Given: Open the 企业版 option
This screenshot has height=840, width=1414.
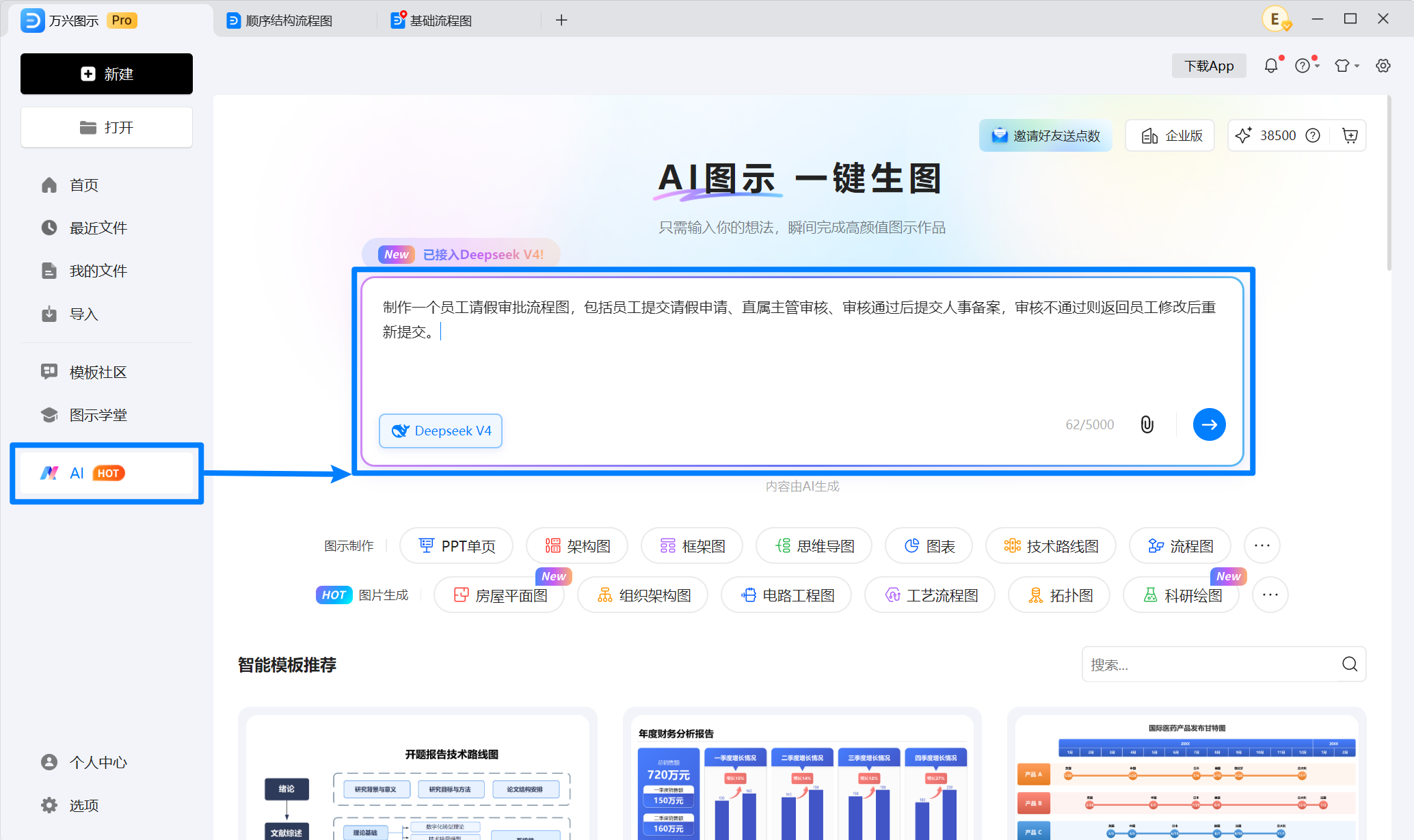Looking at the screenshot, I should coord(1170,135).
